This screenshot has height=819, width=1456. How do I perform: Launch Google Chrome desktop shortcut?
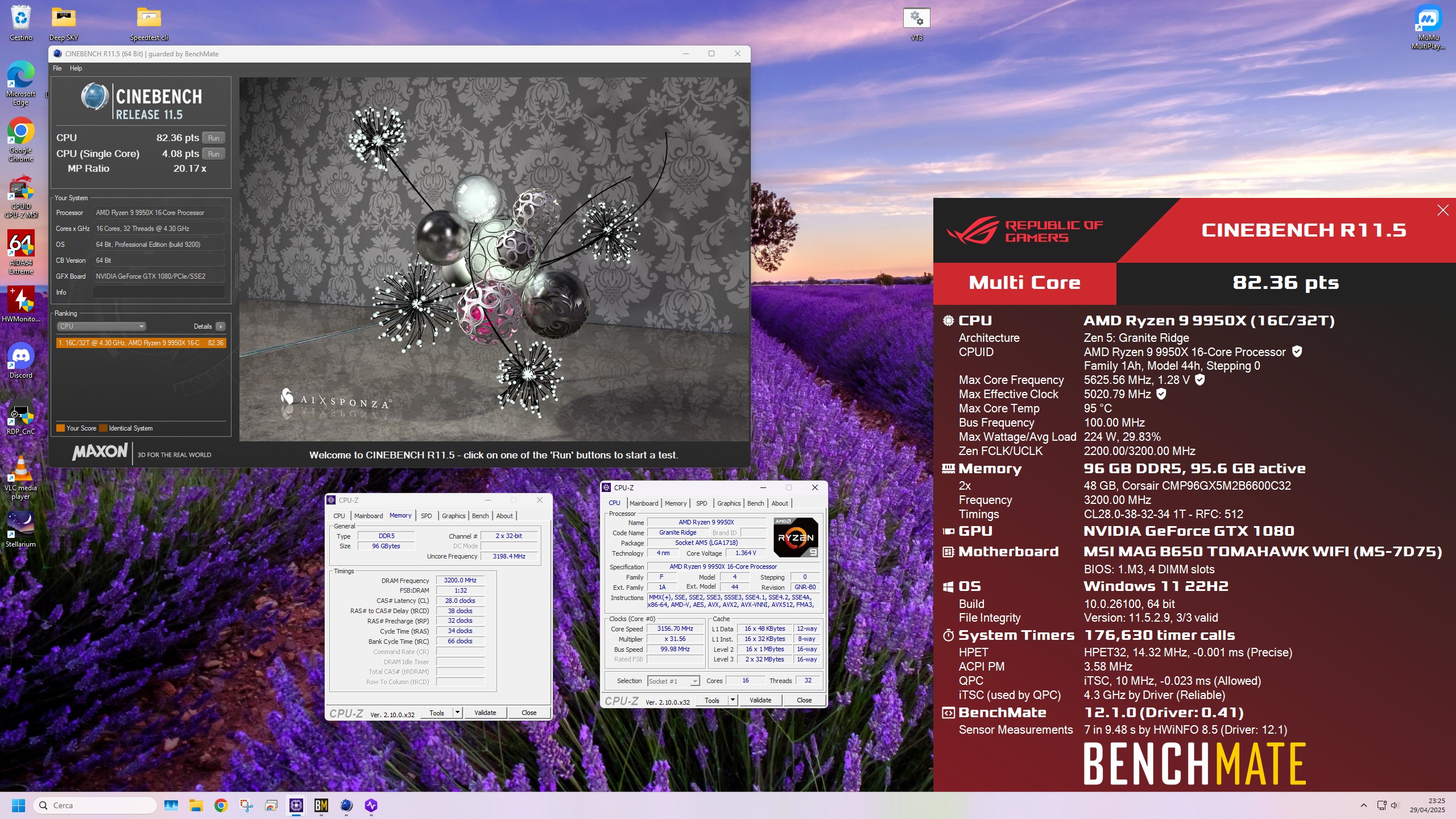21,139
